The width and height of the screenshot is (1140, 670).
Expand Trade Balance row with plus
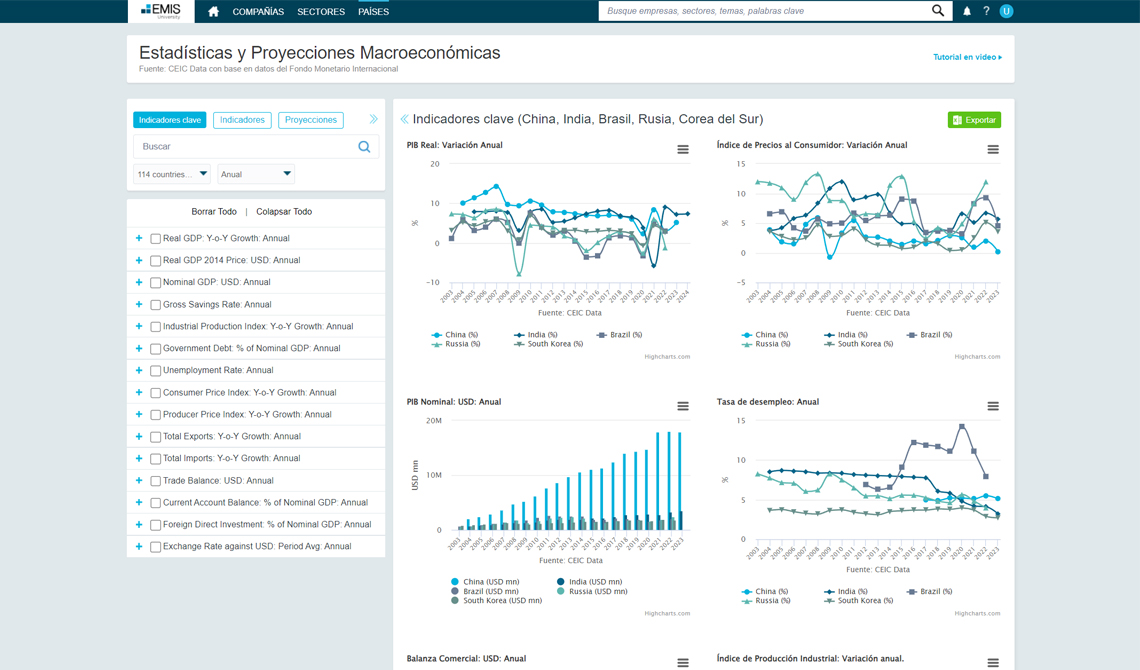[139, 480]
